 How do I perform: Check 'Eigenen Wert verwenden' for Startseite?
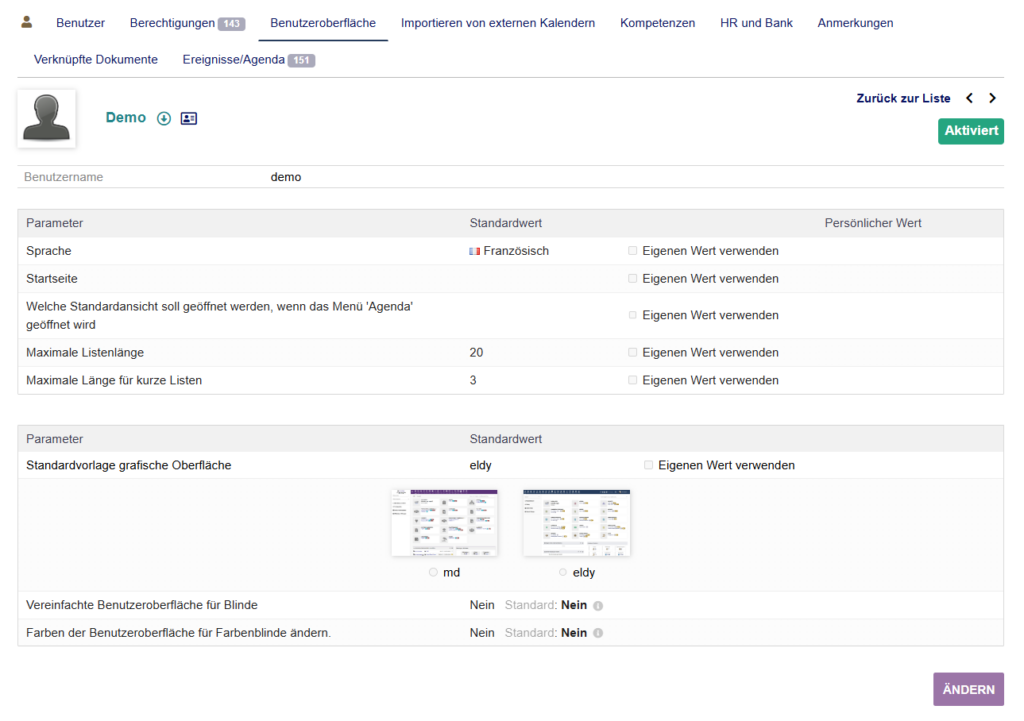tap(633, 279)
